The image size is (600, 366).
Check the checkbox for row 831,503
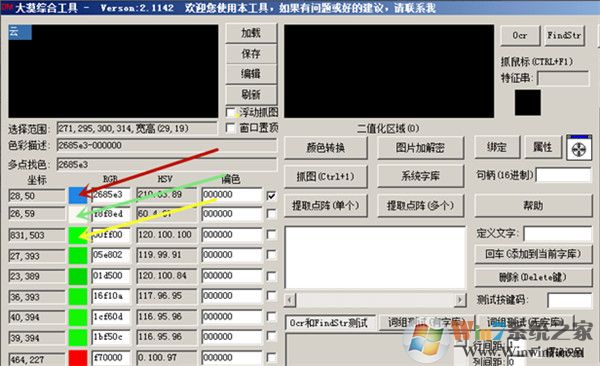click(x=271, y=234)
